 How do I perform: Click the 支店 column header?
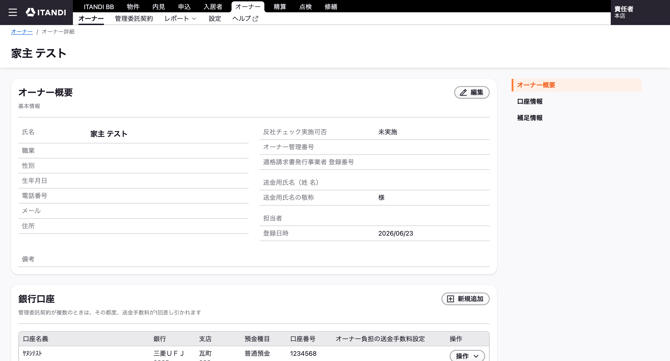[x=205, y=339]
